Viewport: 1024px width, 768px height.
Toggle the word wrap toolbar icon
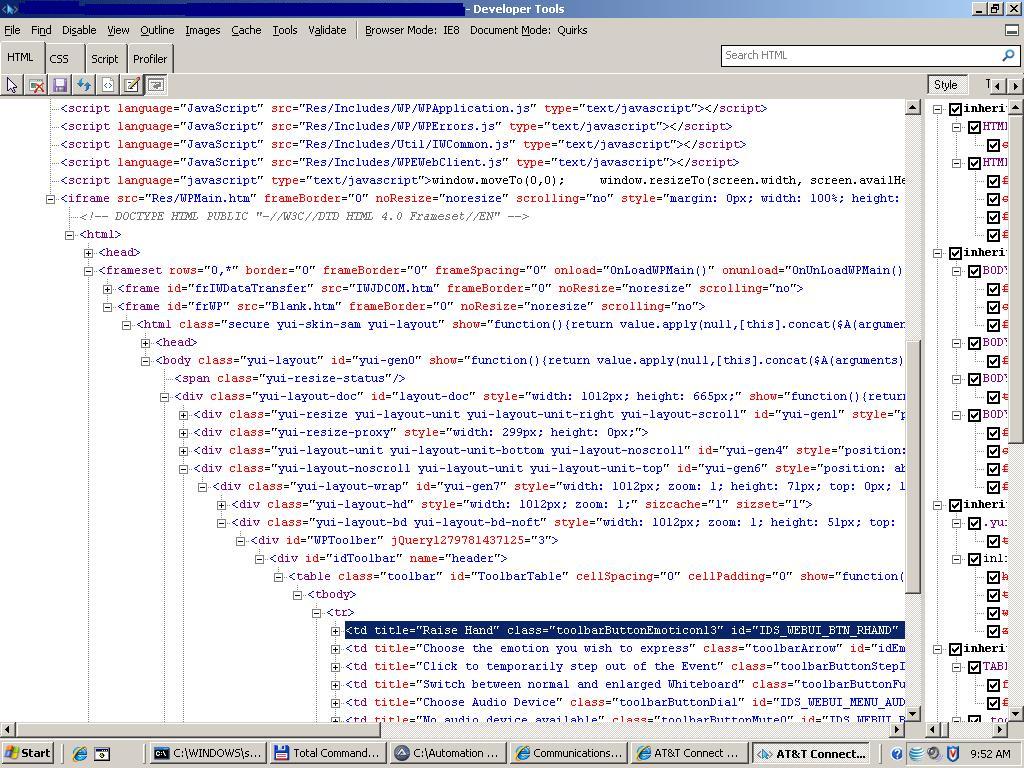click(x=155, y=85)
